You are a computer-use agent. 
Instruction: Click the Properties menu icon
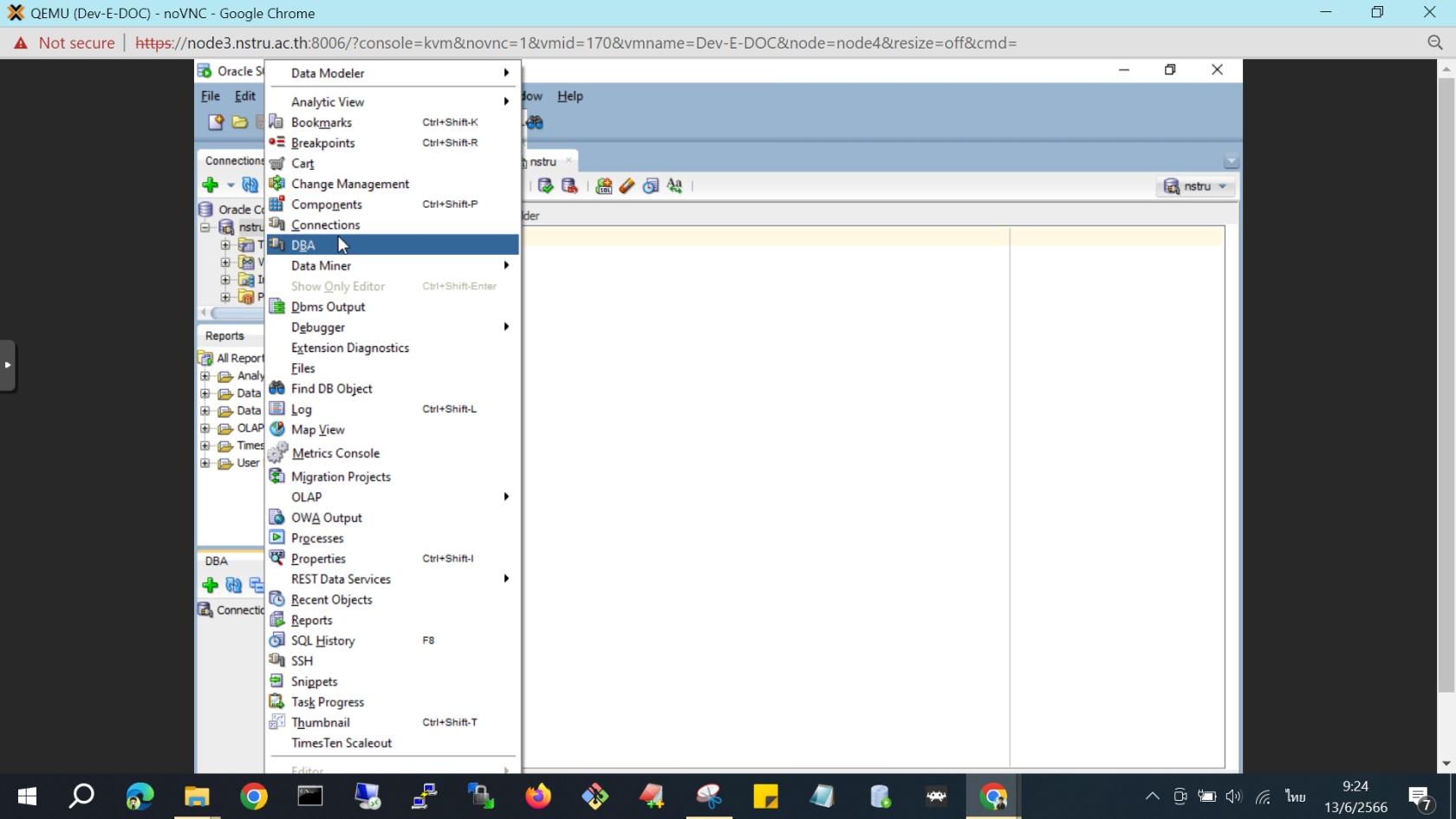pos(276,557)
